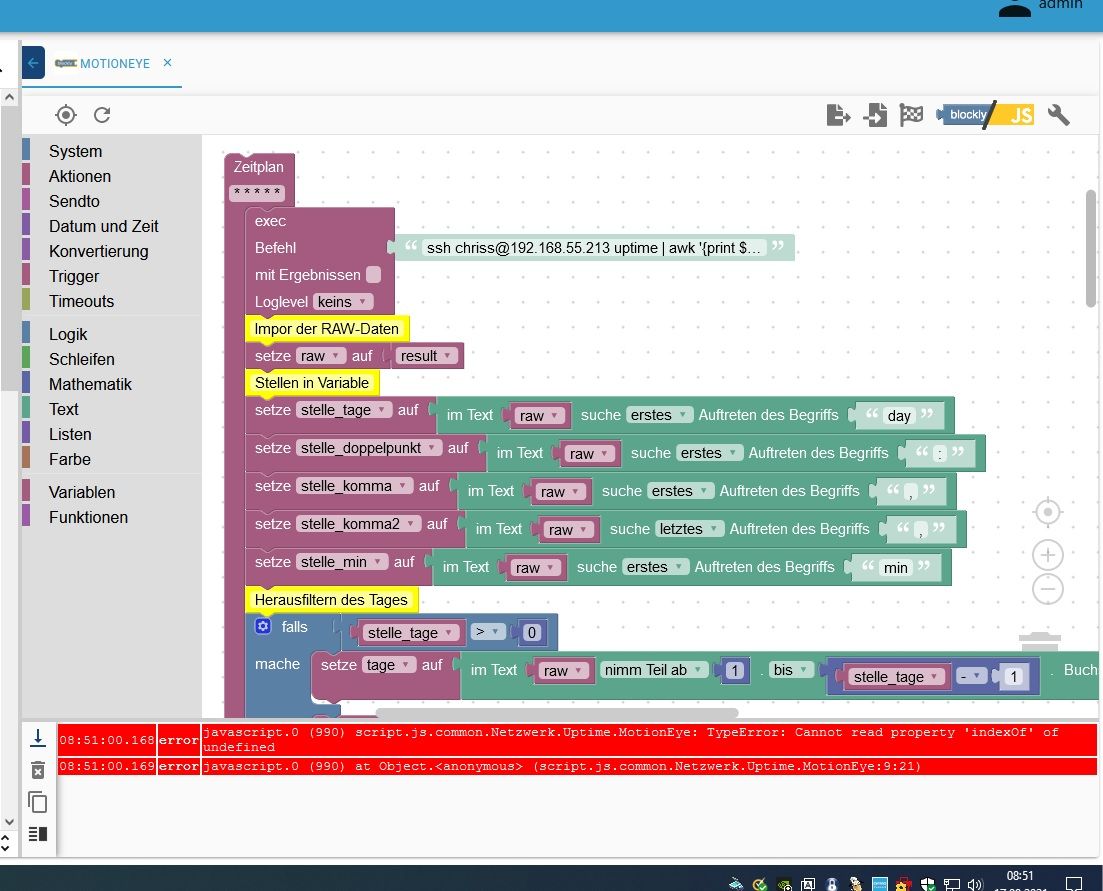Toggle the log panel layout icon
The height and width of the screenshot is (891, 1103).
point(38,834)
